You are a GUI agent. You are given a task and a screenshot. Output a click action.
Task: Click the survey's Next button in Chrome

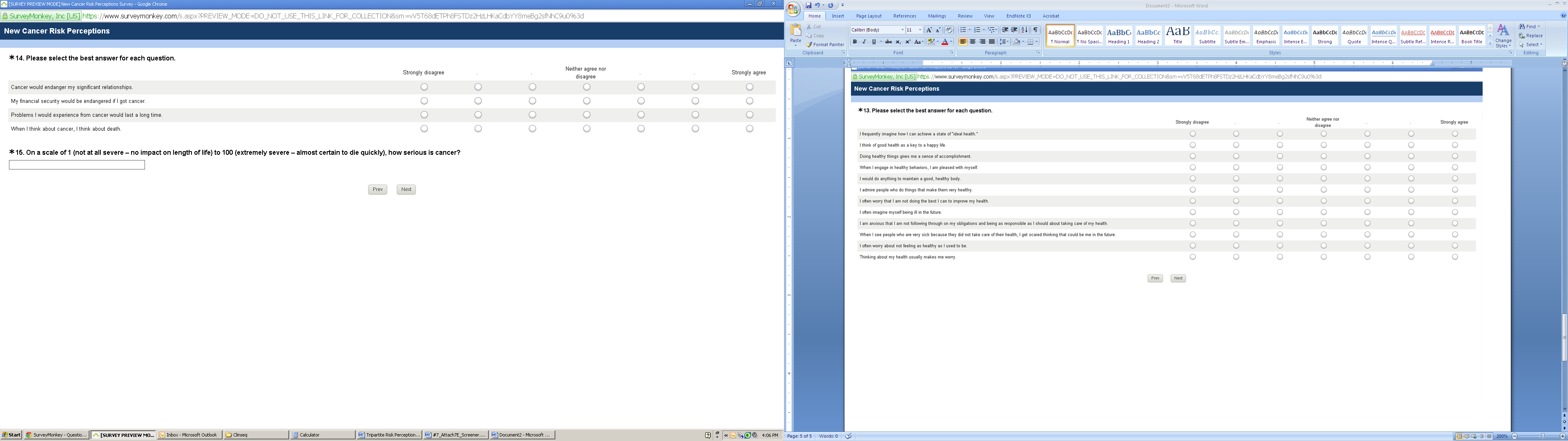(406, 189)
